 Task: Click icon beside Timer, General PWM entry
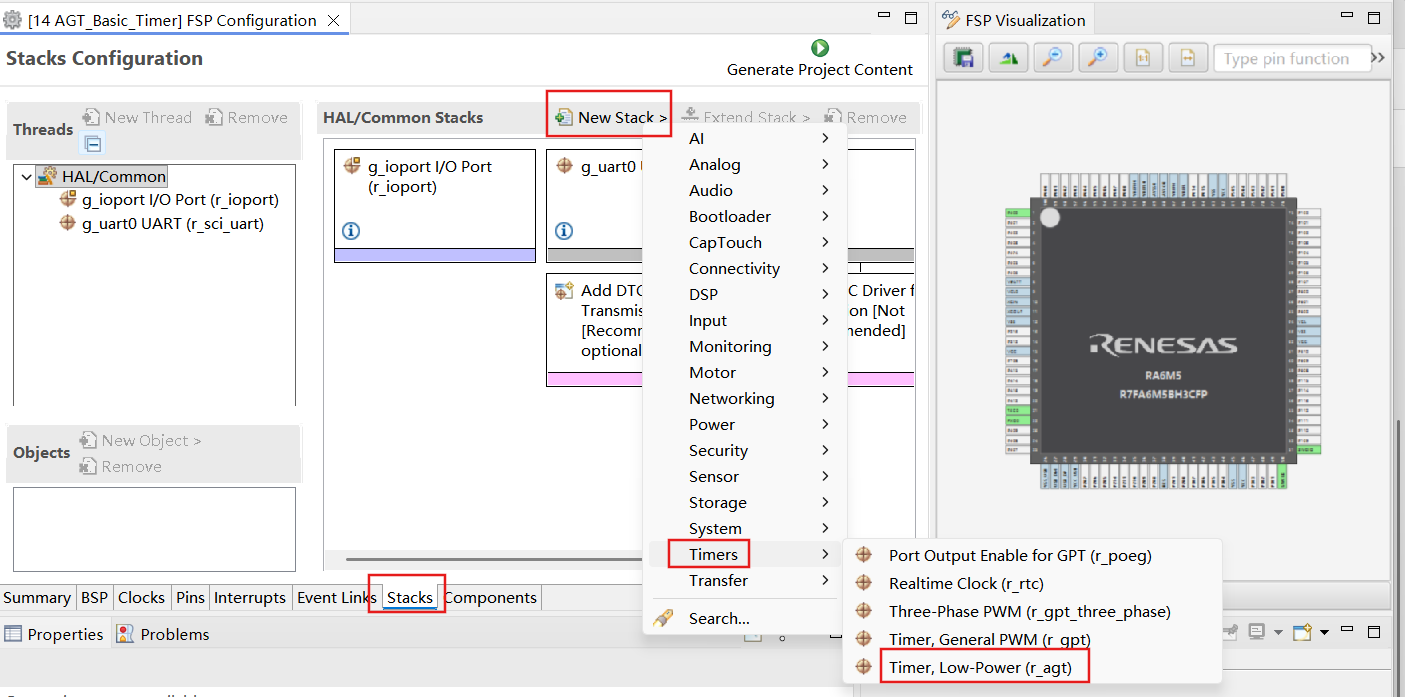coord(865,639)
